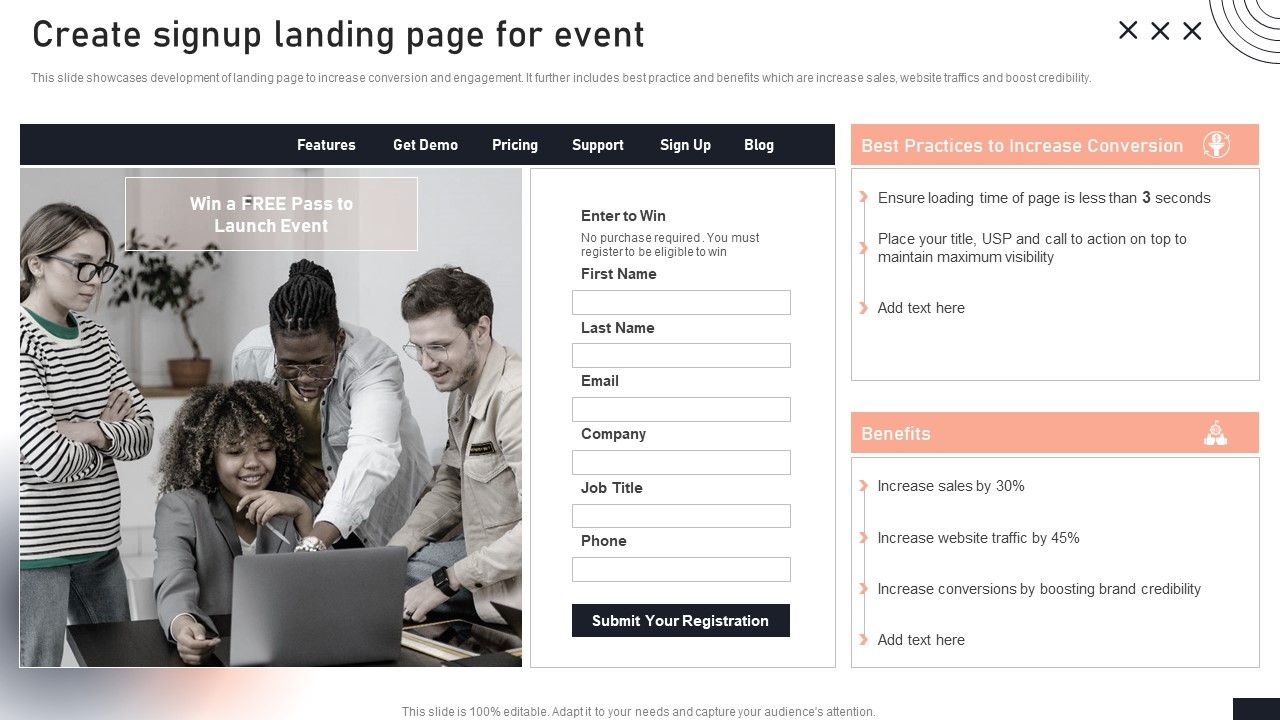Select Sign Up in the navigation bar
Viewport: 1280px width, 720px height.
click(685, 145)
